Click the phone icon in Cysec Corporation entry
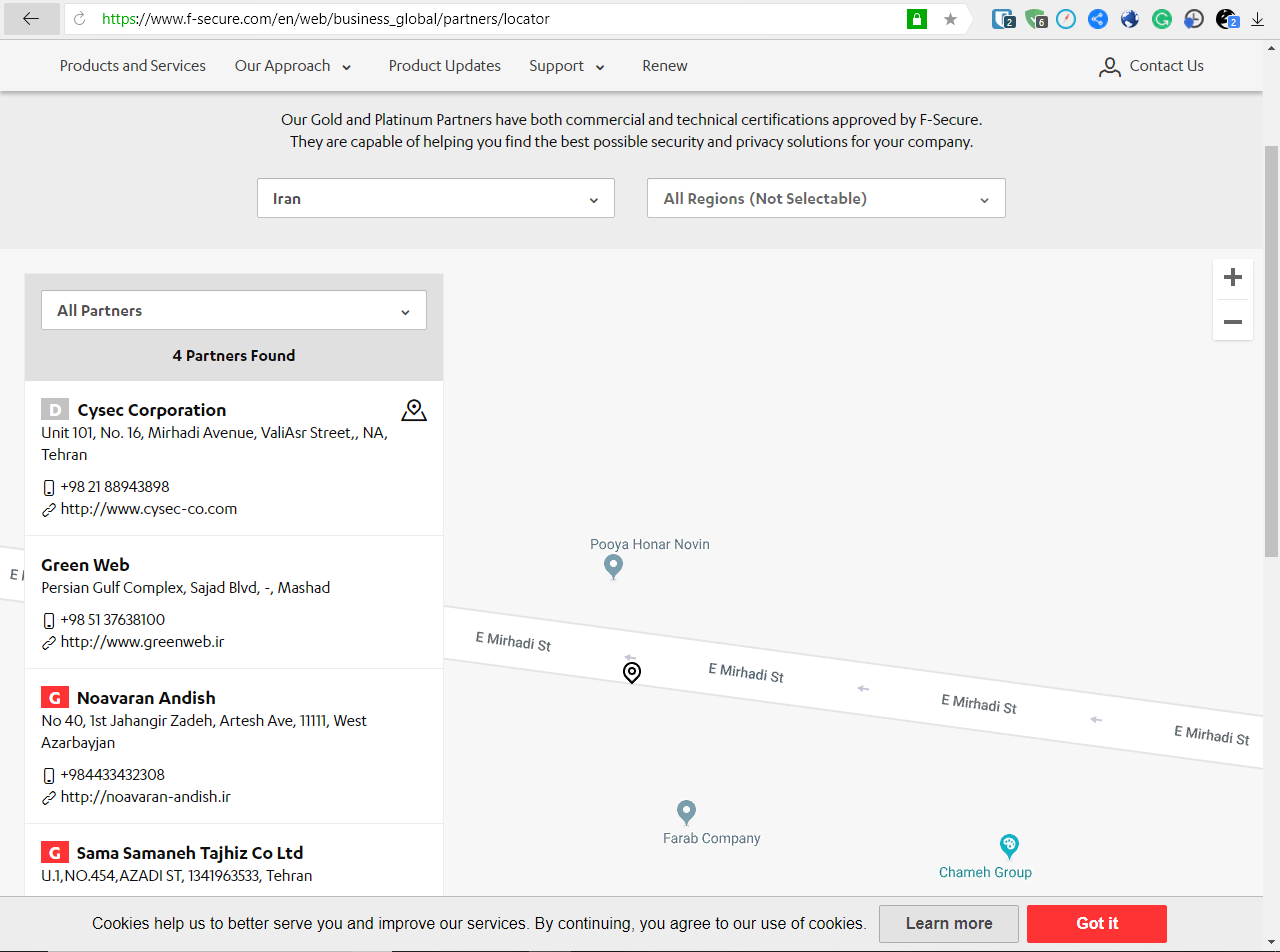 pos(49,488)
